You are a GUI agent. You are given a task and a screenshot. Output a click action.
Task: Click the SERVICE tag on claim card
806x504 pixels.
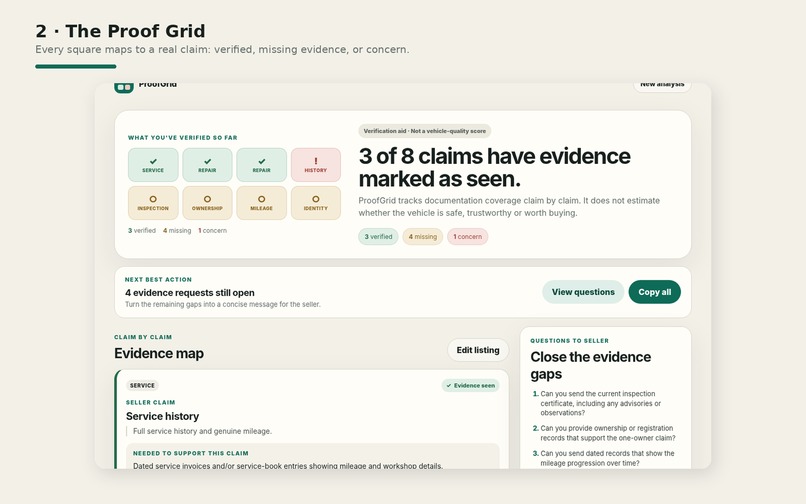tap(142, 386)
